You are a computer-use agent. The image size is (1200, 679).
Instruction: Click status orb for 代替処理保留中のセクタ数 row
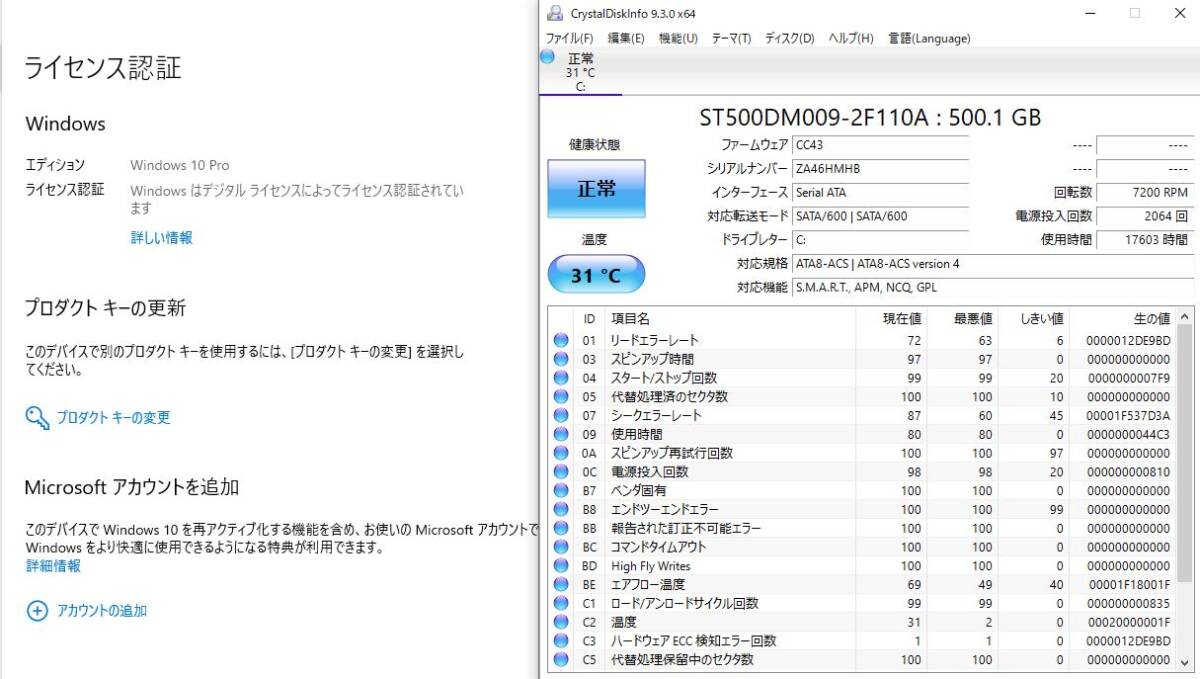click(561, 660)
